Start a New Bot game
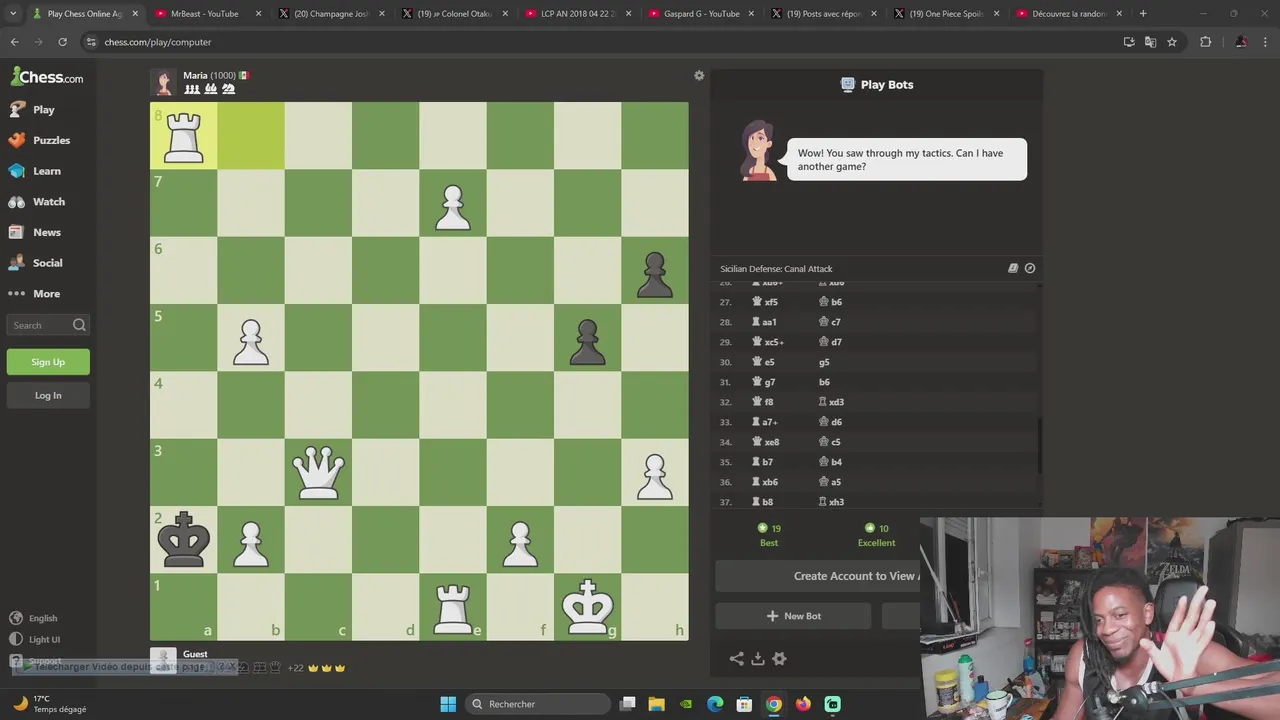This screenshot has width=1280, height=720. pos(793,616)
